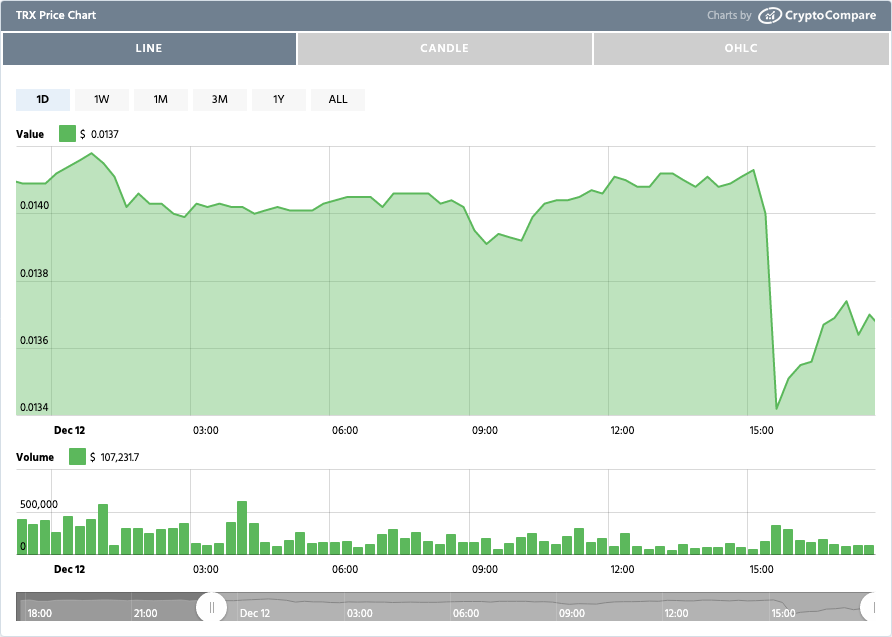Switch to the LINE chart tab
Image resolution: width=892 pixels, height=637 pixels.
[149, 48]
